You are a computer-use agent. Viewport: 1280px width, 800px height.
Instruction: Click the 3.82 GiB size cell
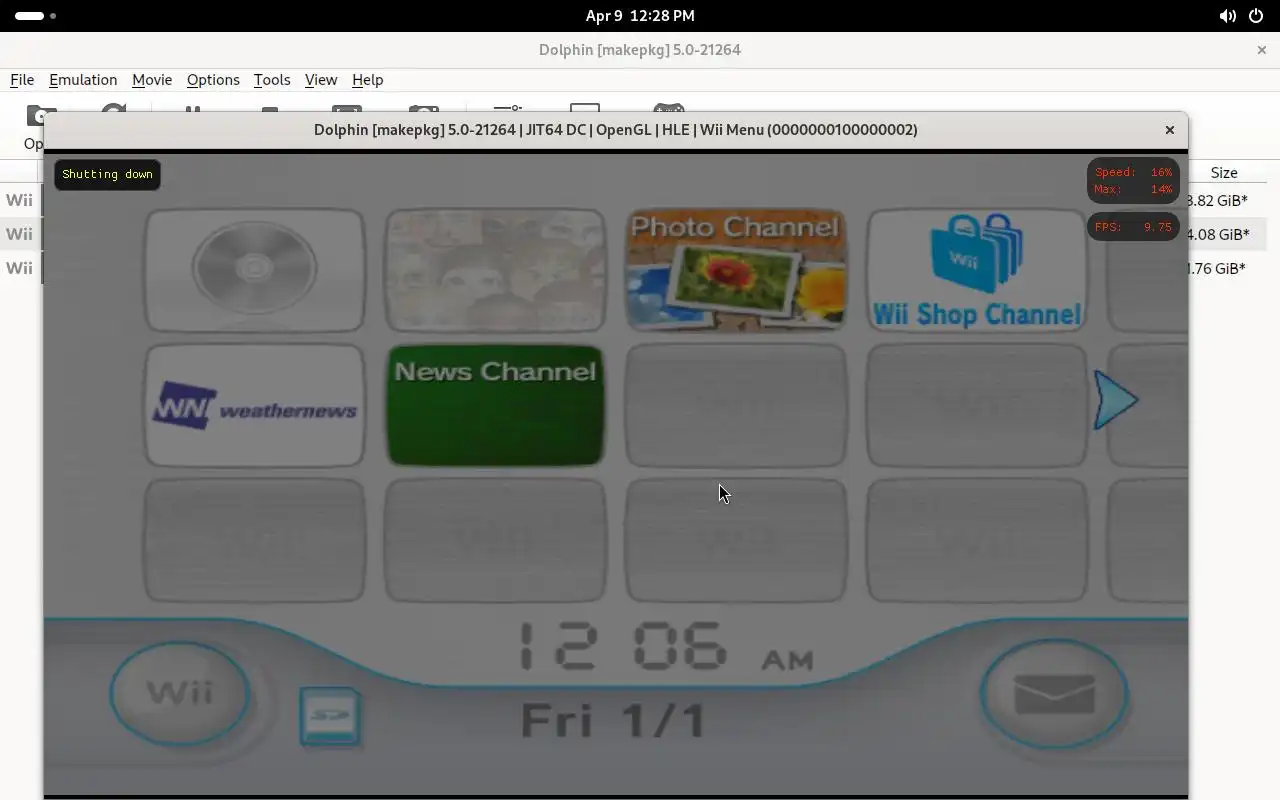pyautogui.click(x=1218, y=201)
